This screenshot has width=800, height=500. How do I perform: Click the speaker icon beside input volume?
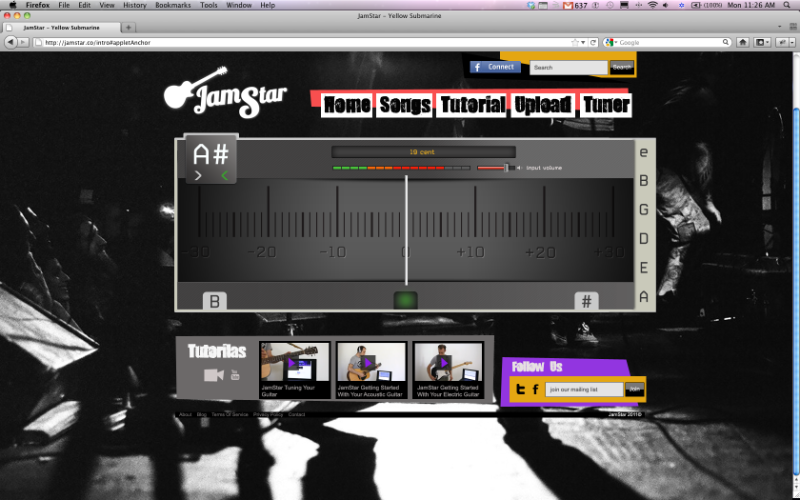click(x=519, y=168)
